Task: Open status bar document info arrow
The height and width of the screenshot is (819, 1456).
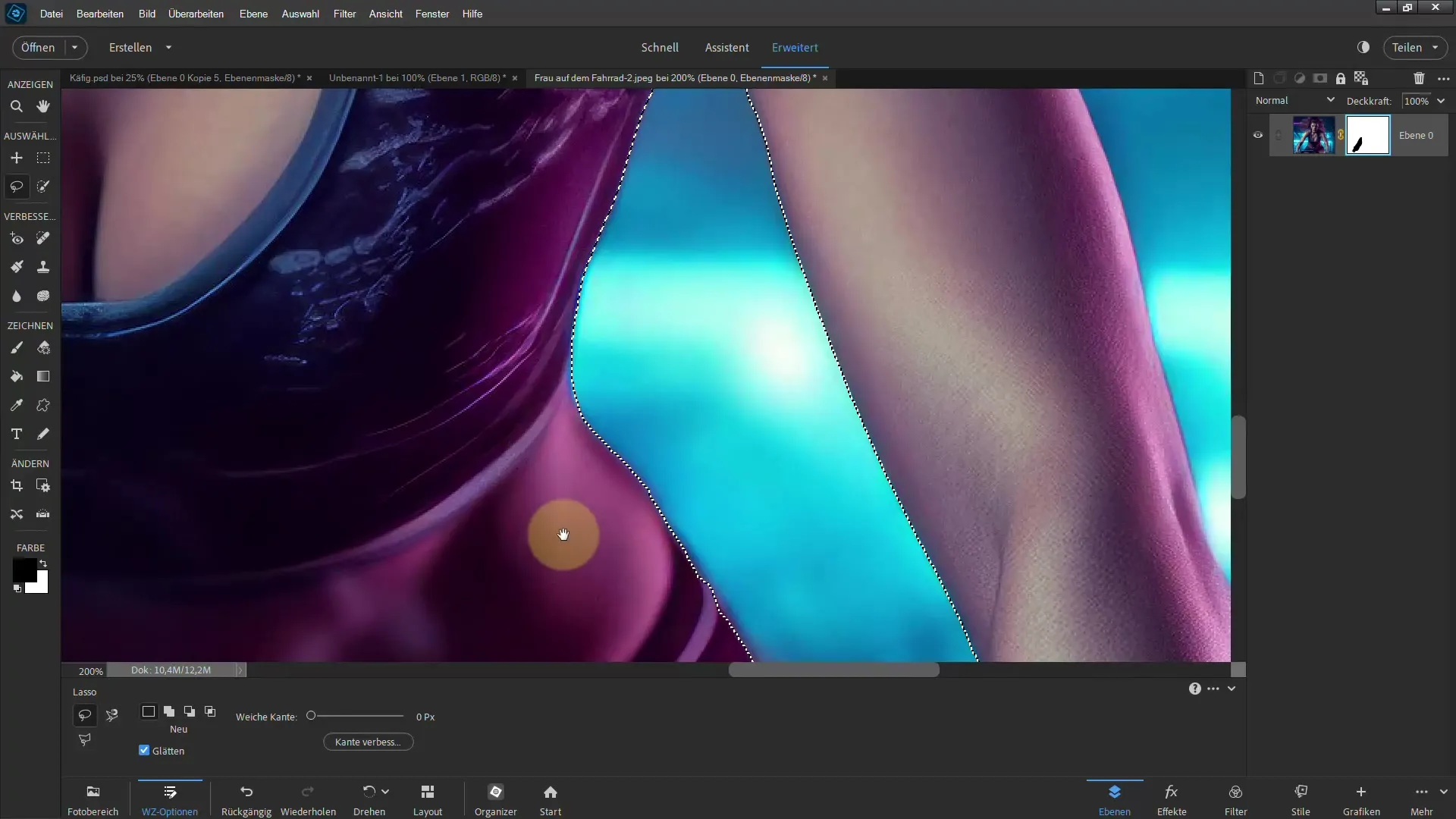Action: tap(240, 670)
